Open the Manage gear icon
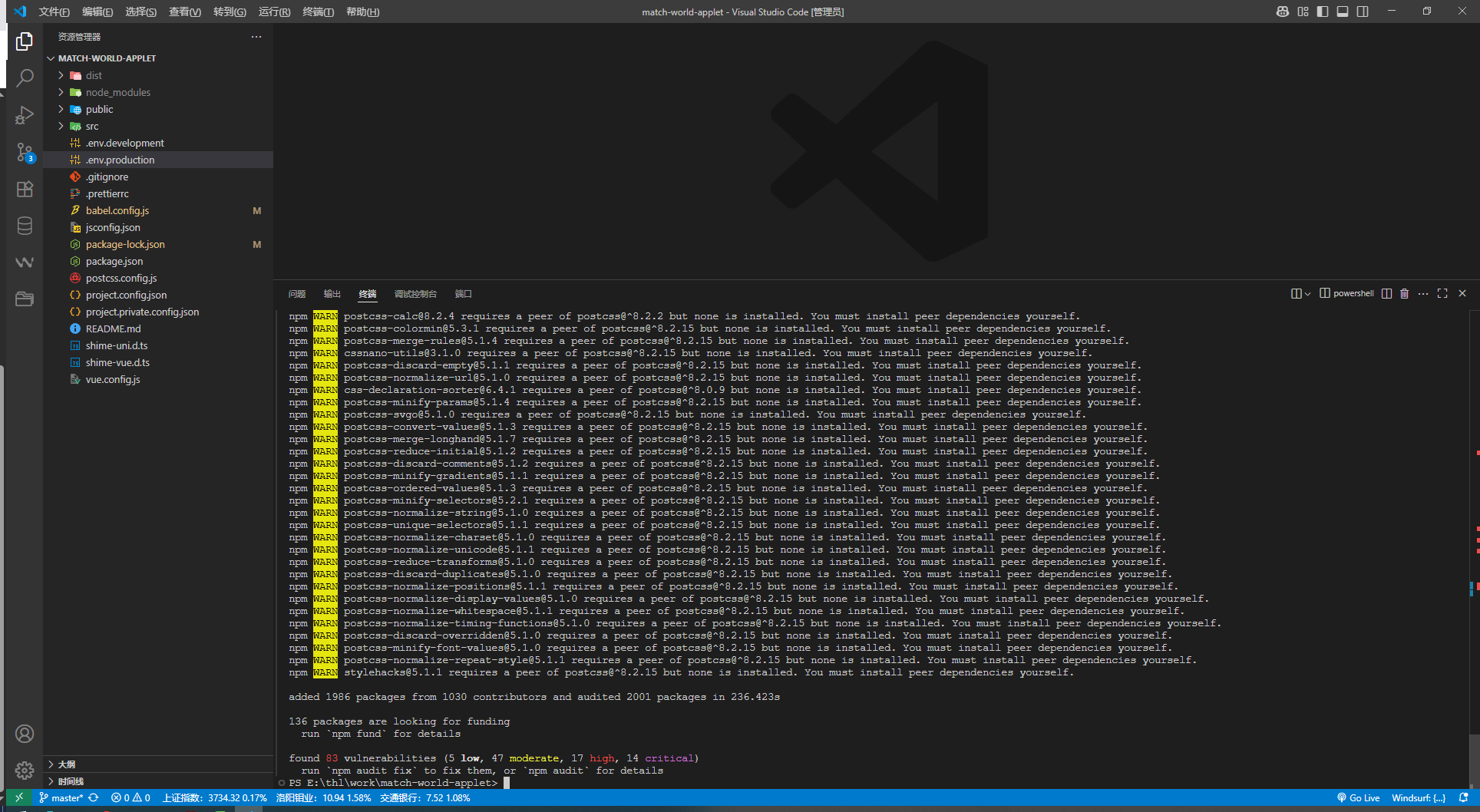This screenshot has height=812, width=1480. pyautogui.click(x=25, y=770)
